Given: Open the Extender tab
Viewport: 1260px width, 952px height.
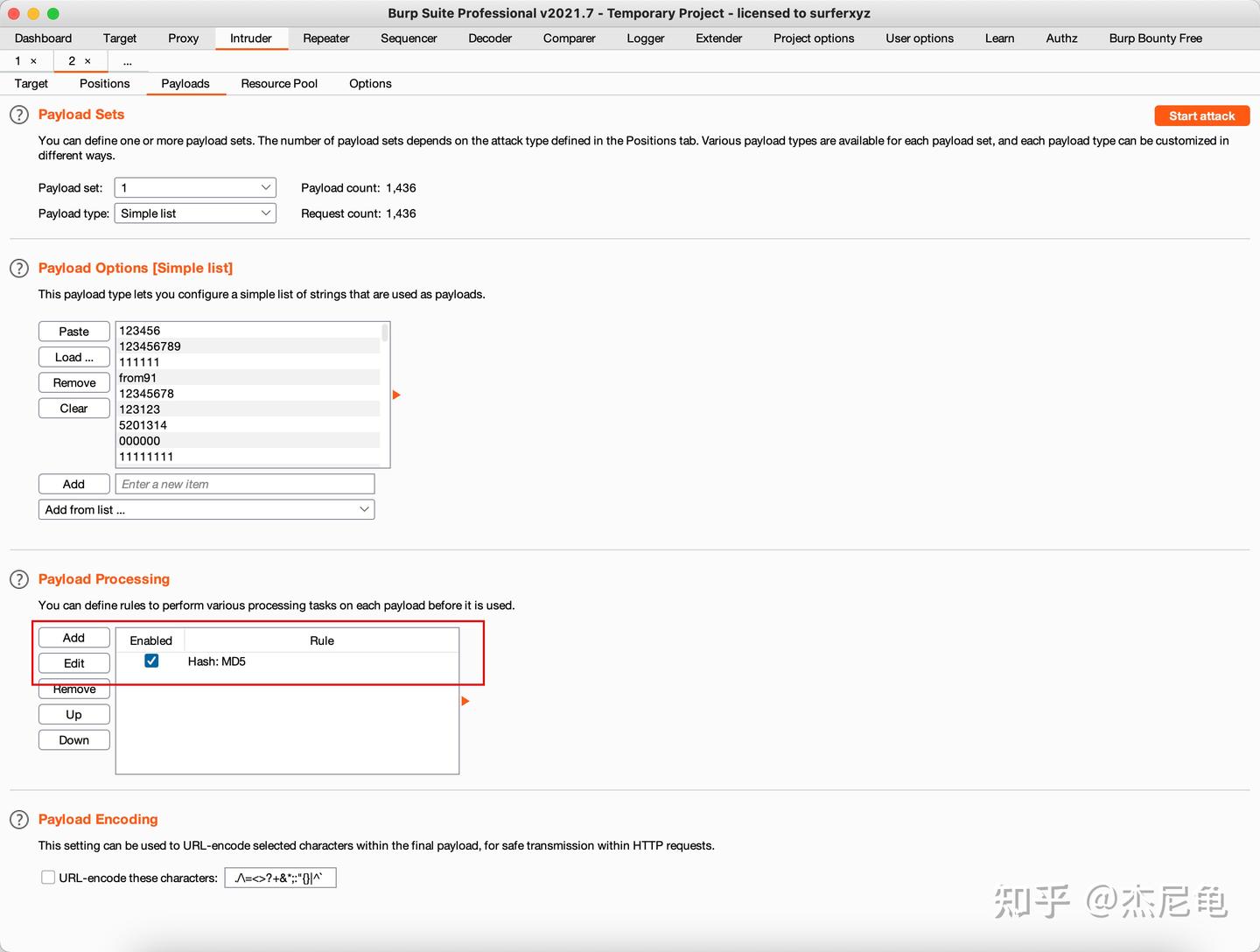Looking at the screenshot, I should pyautogui.click(x=719, y=38).
